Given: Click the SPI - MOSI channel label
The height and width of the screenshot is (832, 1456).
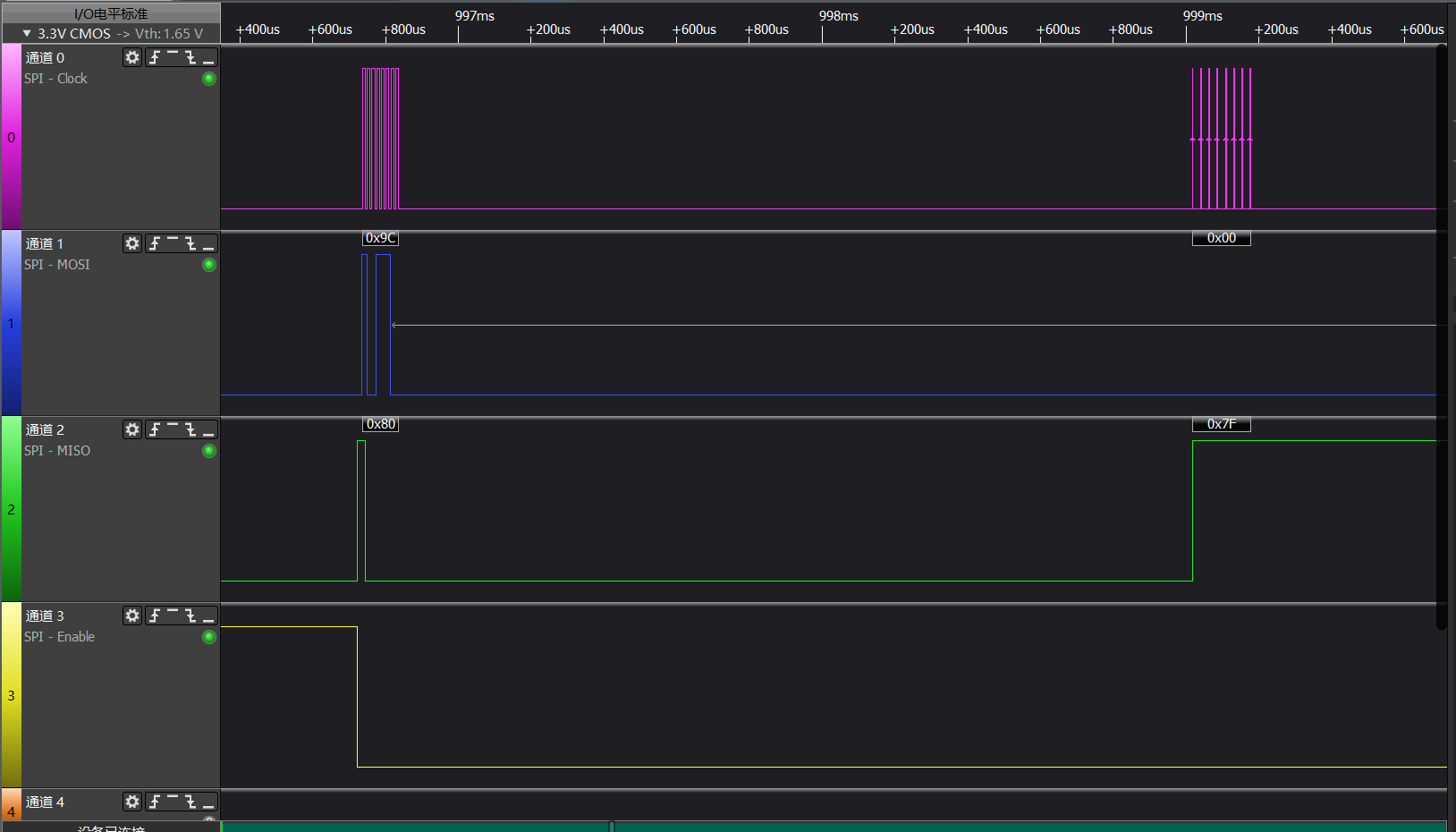Looking at the screenshot, I should click(57, 265).
